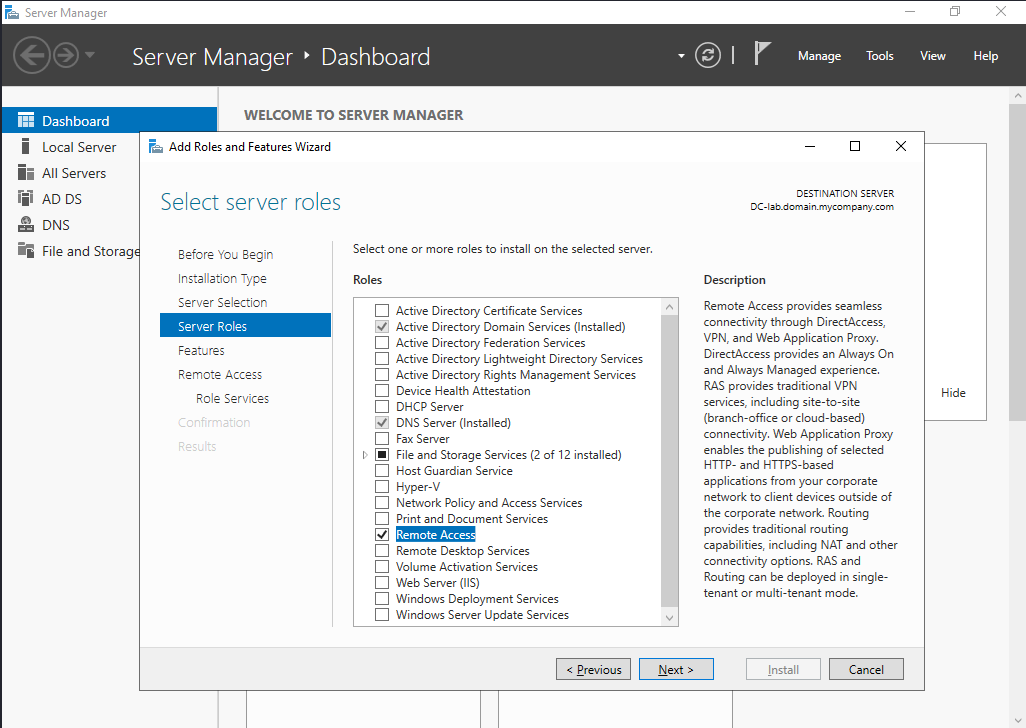Open All Servers in the sidebar
This screenshot has height=728, width=1026.
click(73, 173)
